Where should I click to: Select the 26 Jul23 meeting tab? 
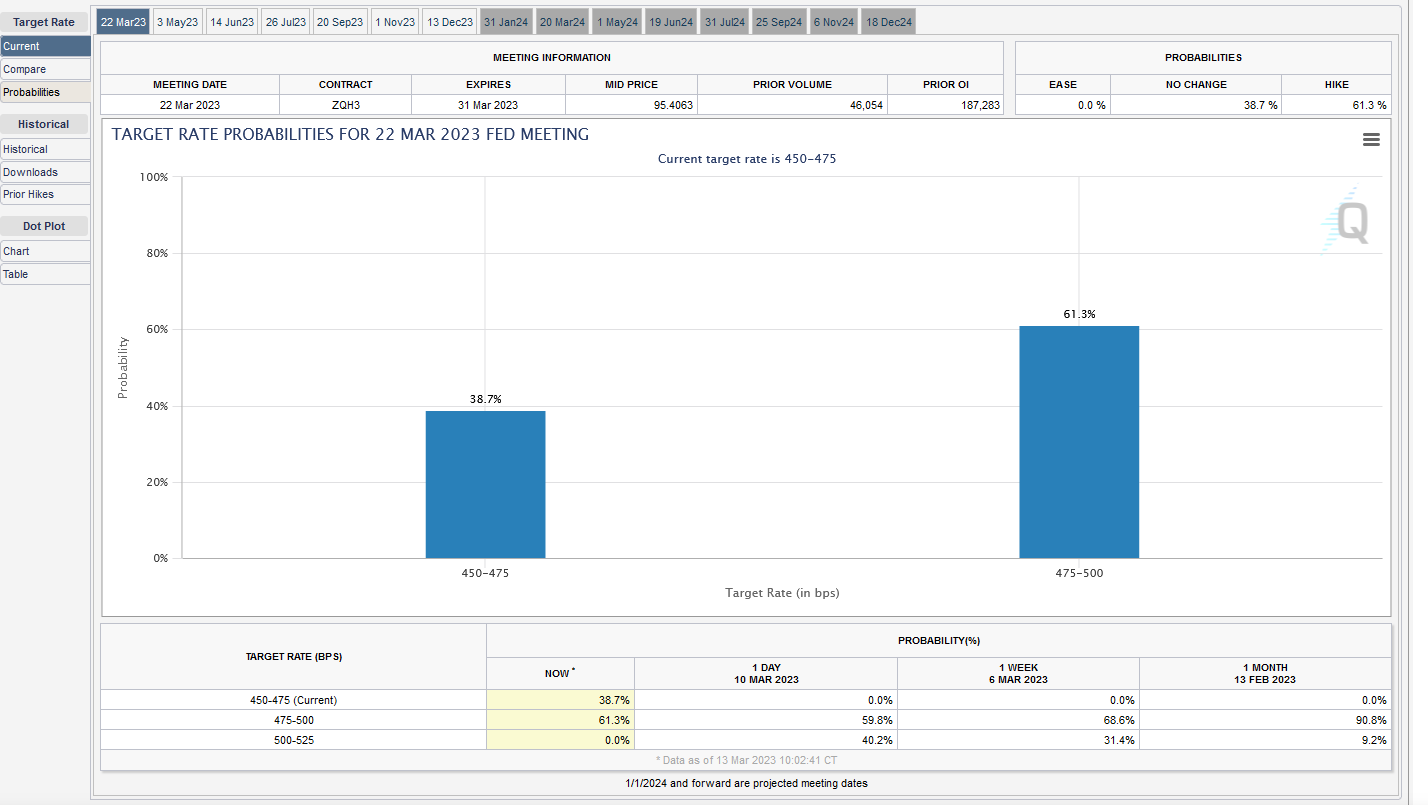(286, 22)
